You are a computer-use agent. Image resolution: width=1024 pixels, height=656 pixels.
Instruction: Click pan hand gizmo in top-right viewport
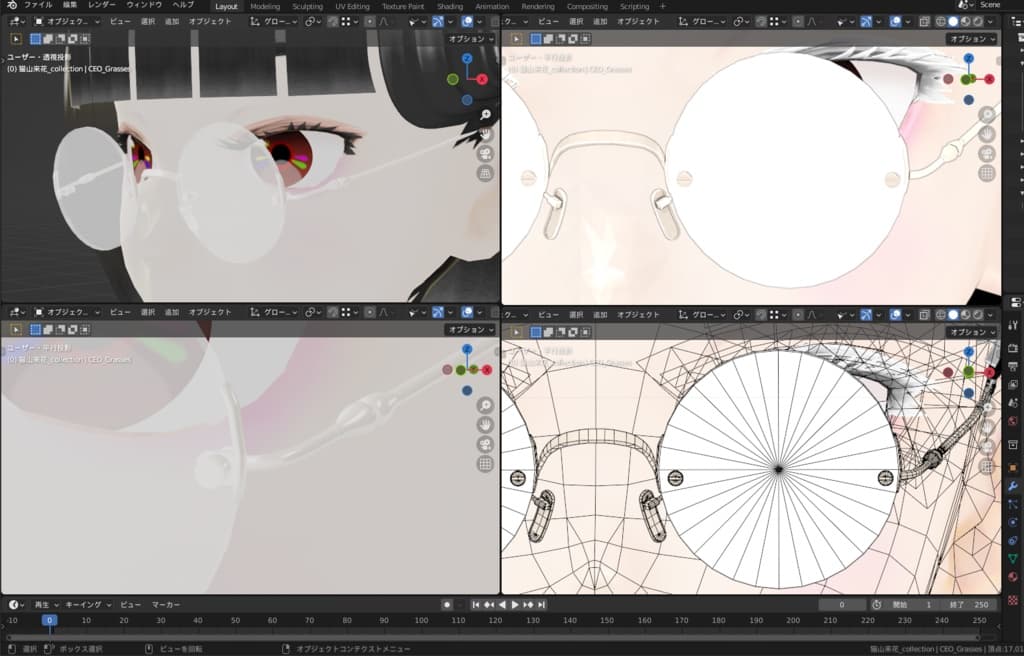tap(987, 134)
